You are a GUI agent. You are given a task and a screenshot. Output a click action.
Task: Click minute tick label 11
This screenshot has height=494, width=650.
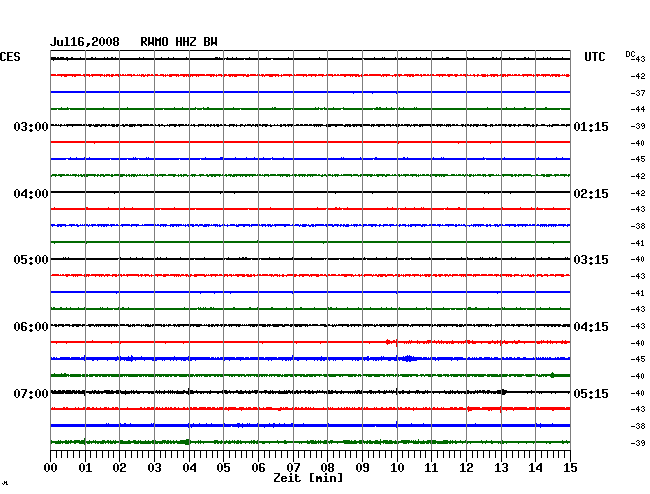pos(431,468)
